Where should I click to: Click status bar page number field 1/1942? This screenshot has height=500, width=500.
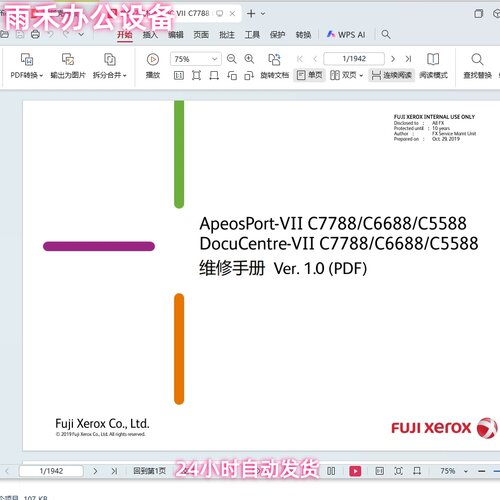tap(51, 471)
